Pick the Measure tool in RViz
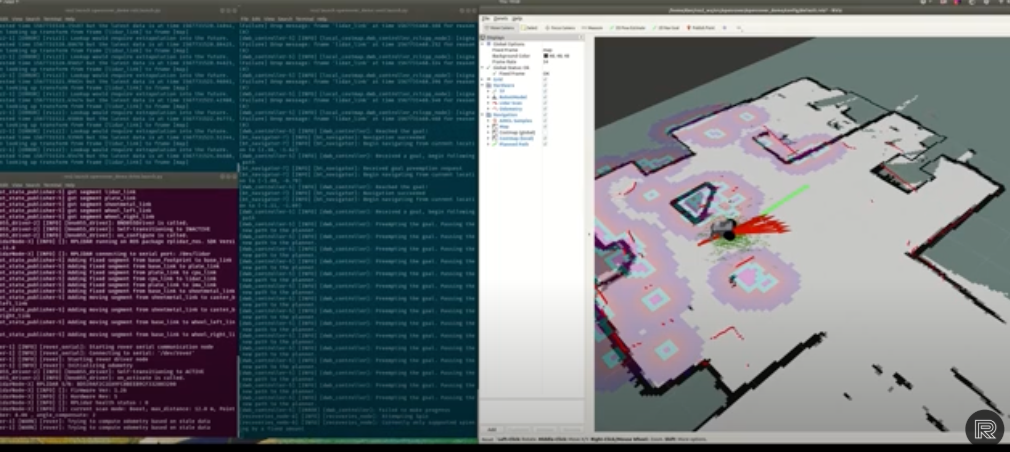 click(592, 28)
